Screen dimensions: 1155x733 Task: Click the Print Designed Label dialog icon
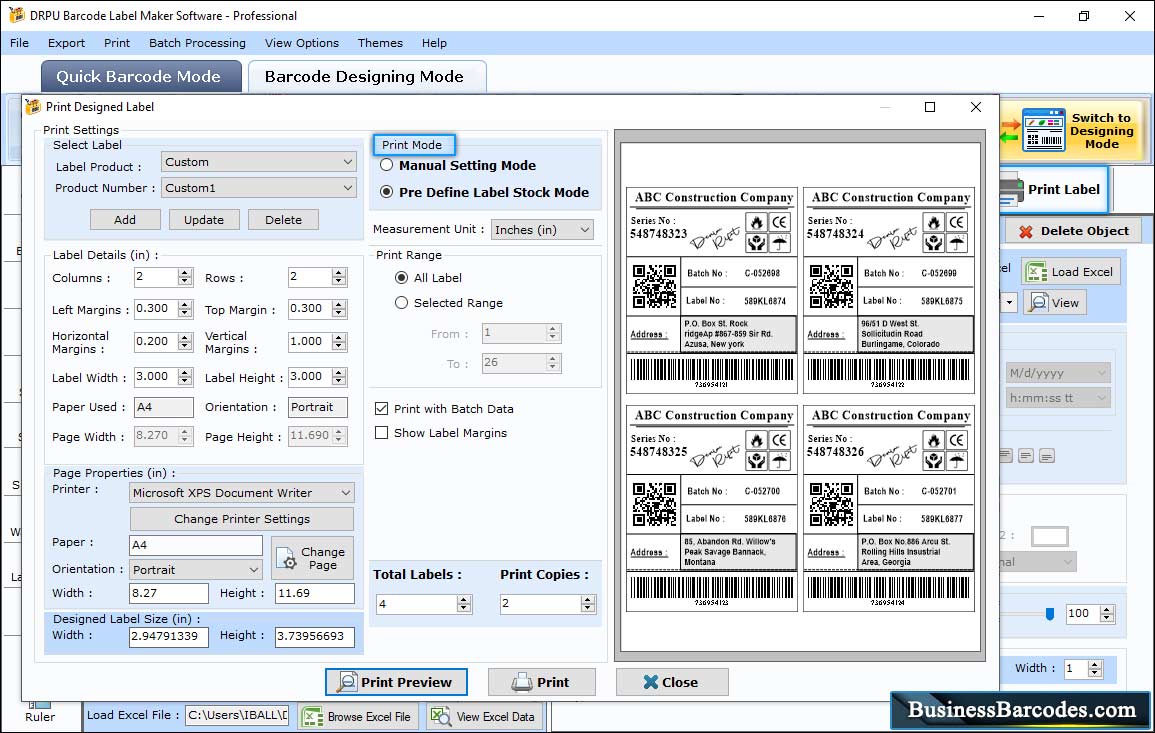pos(33,107)
